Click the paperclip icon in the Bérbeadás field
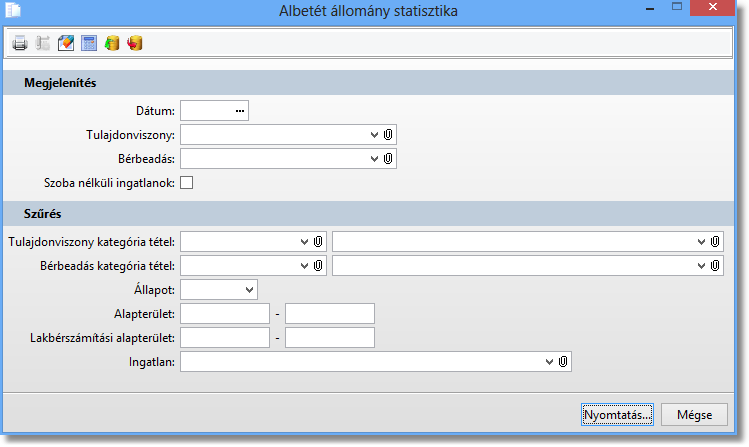Screen dimensions: 749x447 point(388,159)
